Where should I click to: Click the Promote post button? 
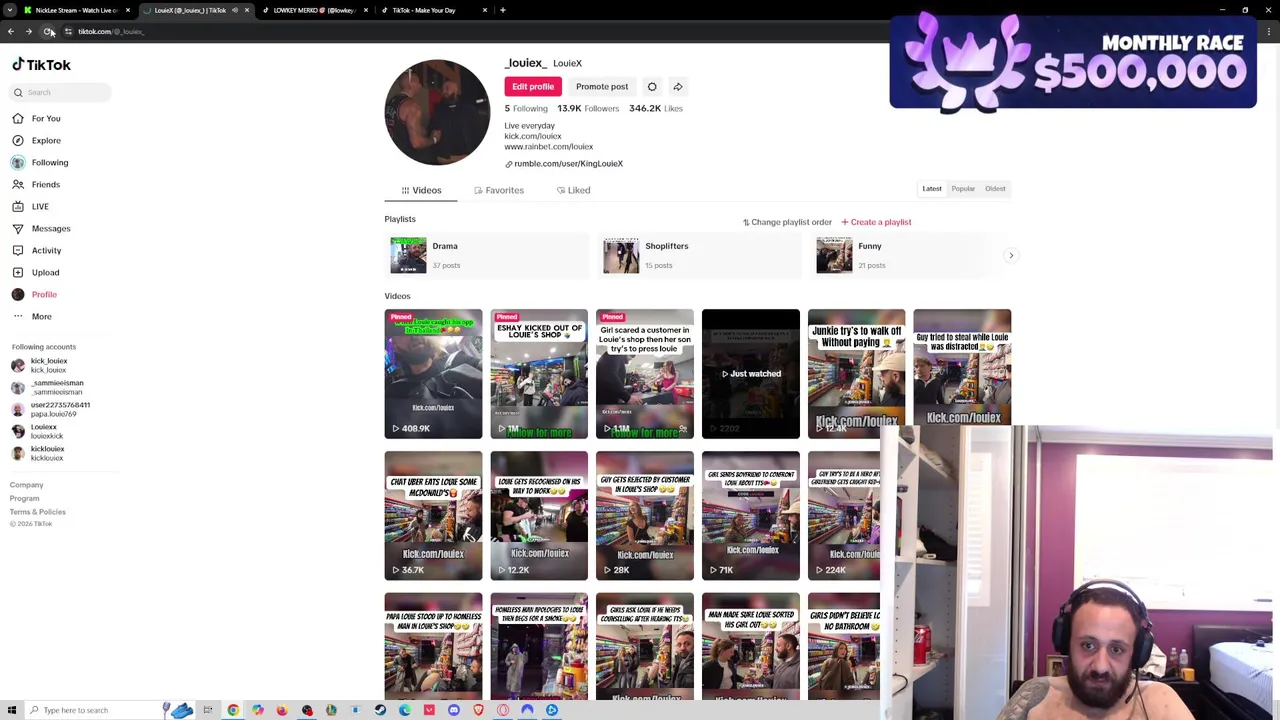tap(602, 87)
